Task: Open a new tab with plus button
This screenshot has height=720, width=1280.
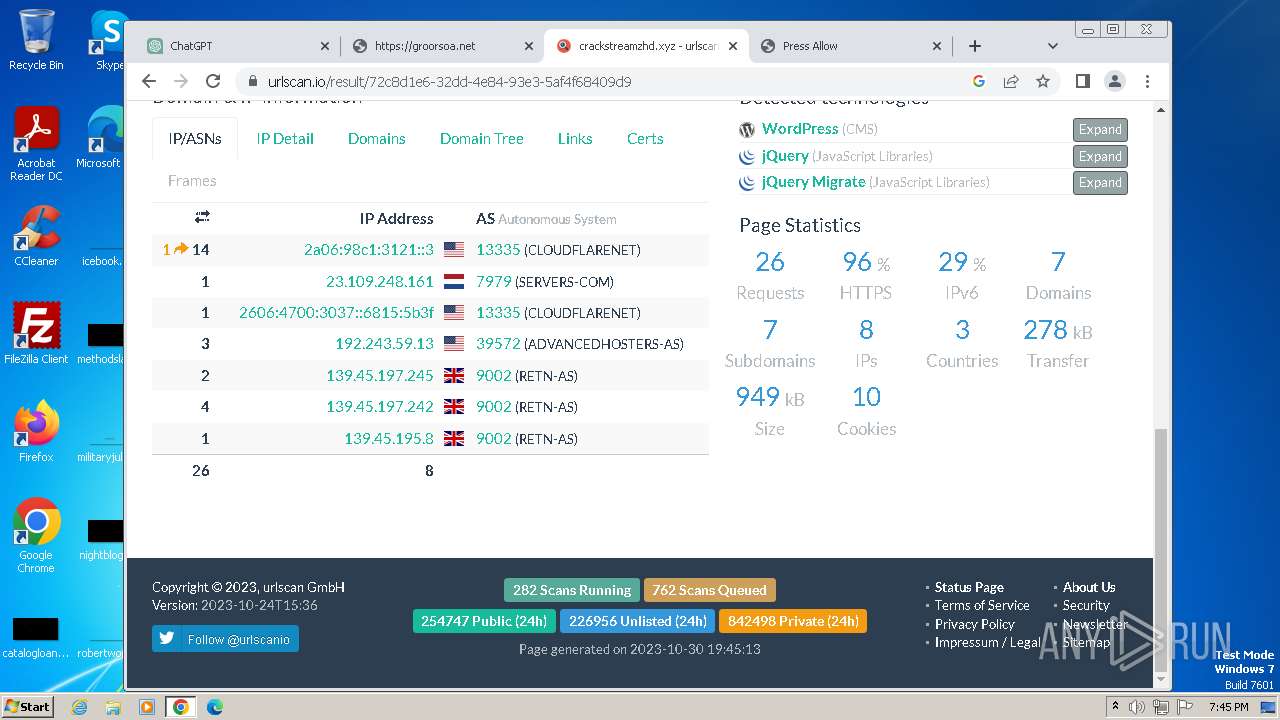Action: [975, 46]
